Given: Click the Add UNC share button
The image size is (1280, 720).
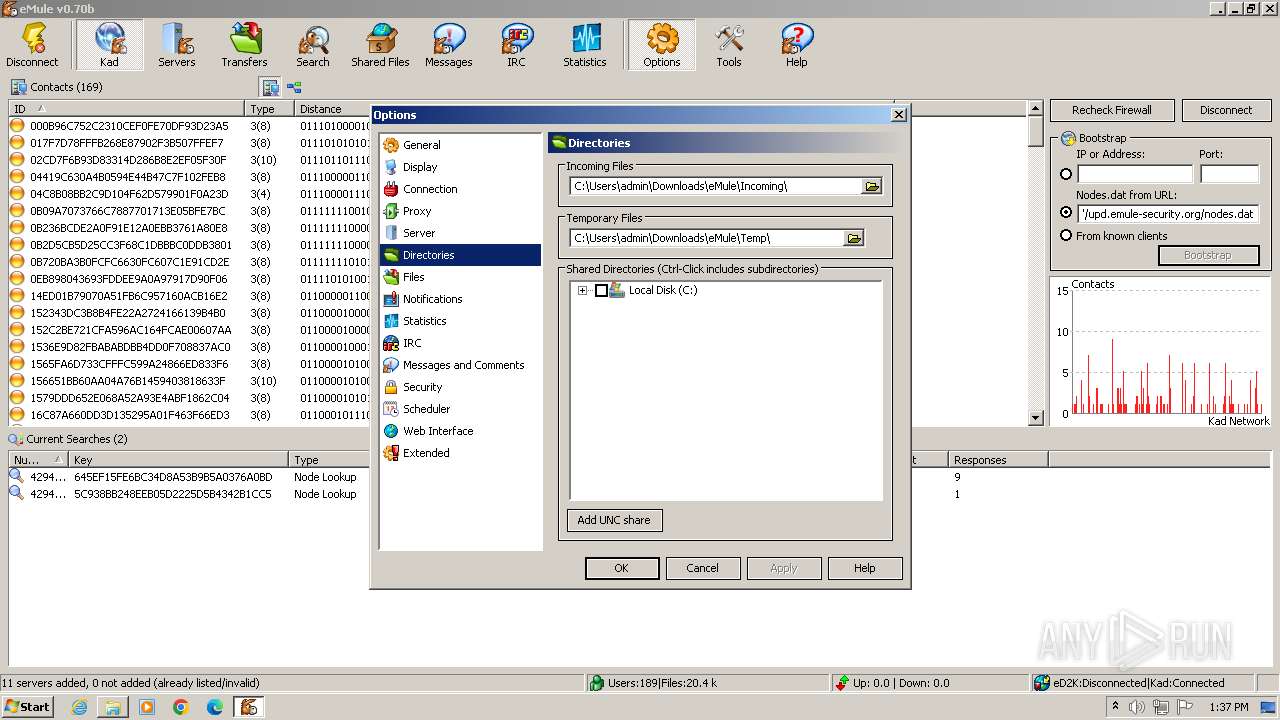Looking at the screenshot, I should [x=614, y=520].
